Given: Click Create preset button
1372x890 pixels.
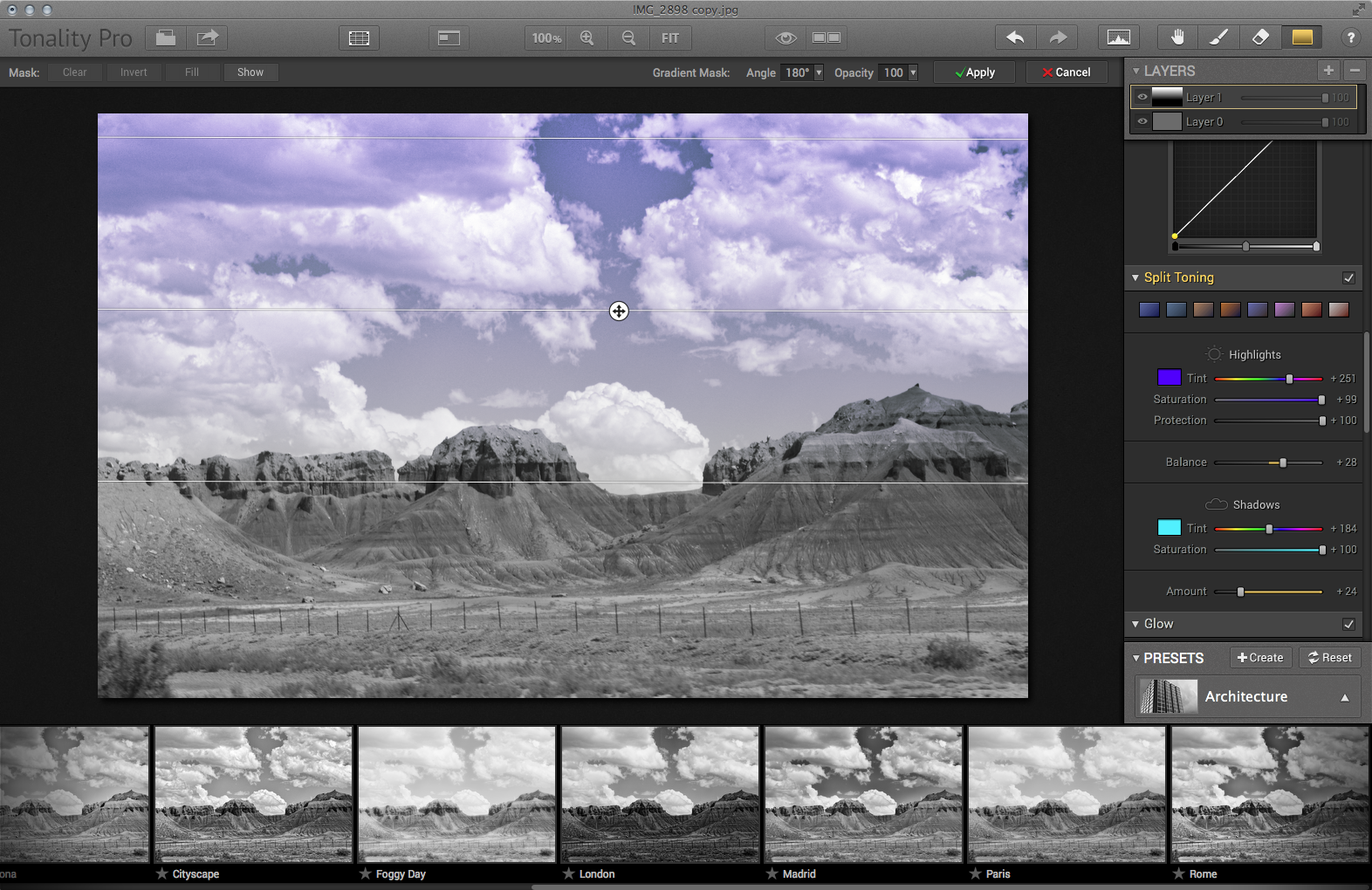Looking at the screenshot, I should (x=1260, y=658).
